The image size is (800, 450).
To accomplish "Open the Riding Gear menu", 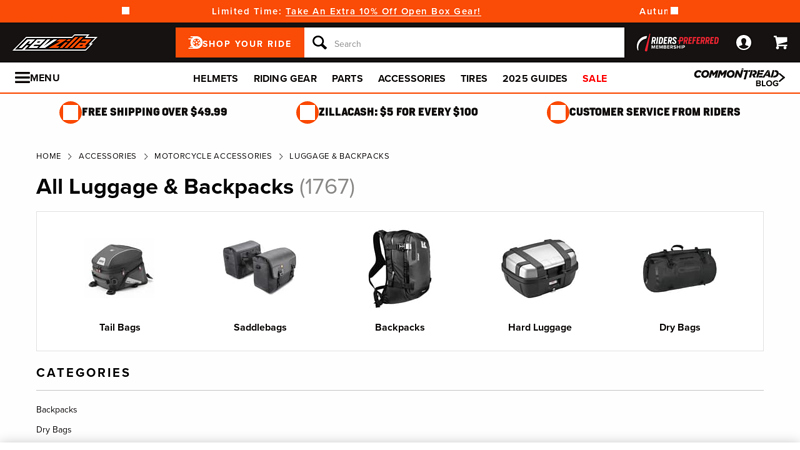I will tap(285, 79).
